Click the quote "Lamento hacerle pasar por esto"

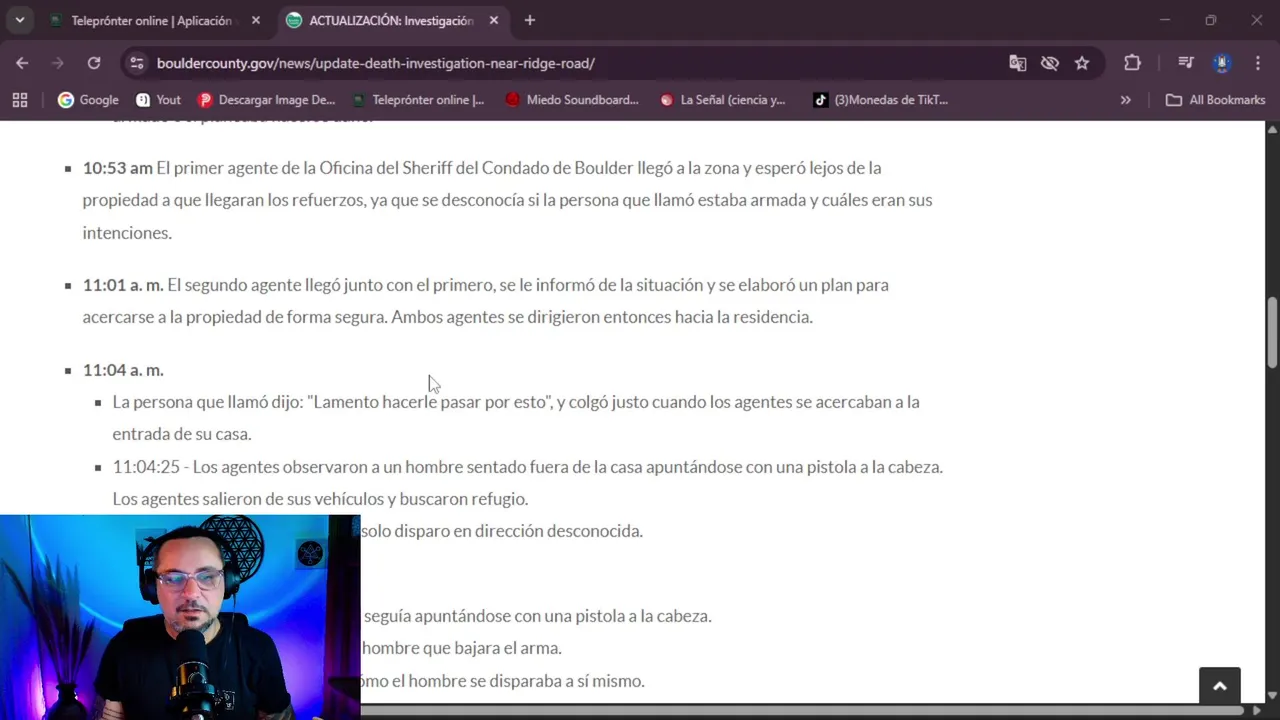(430, 402)
